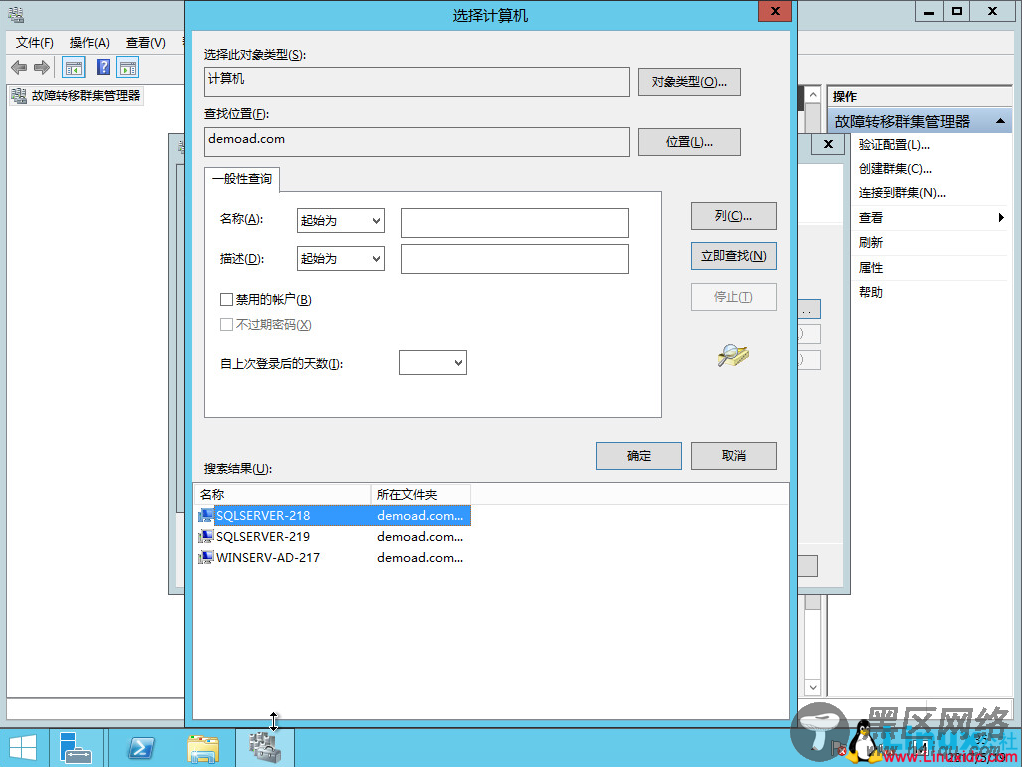The height and width of the screenshot is (767, 1022).
Task: Select 一般性查询 tab
Action: click(242, 179)
